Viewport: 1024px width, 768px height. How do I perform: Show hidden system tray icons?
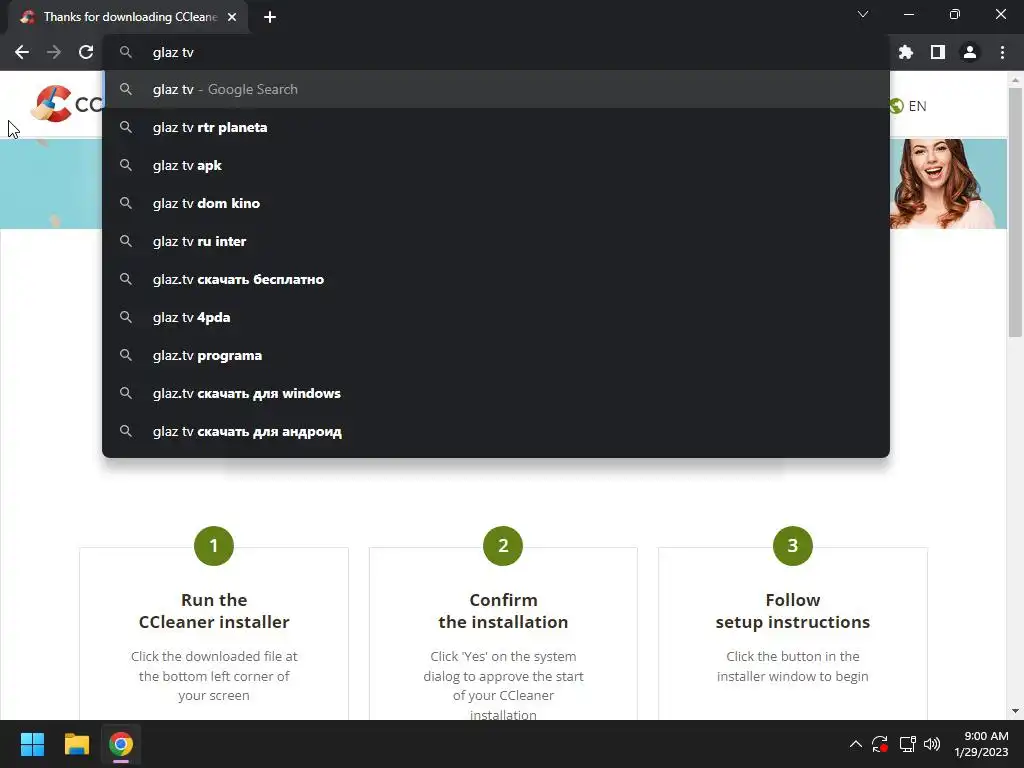pyautogui.click(x=856, y=744)
